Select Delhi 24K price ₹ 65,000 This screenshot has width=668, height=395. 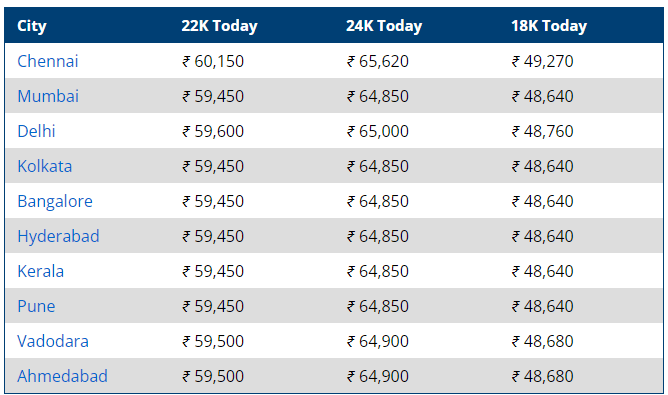coord(378,131)
